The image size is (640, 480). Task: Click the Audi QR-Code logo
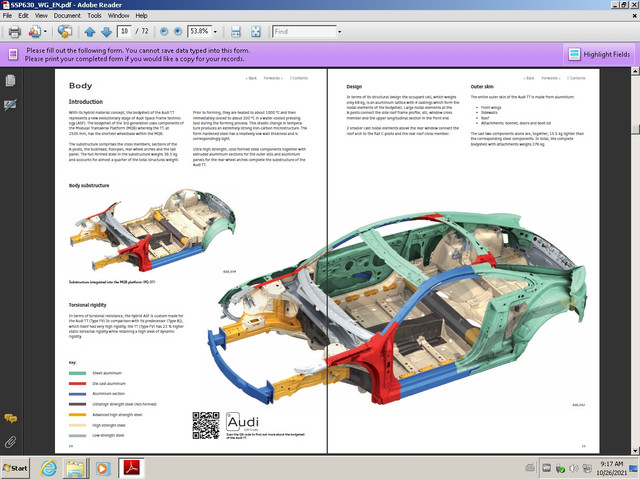pyautogui.click(x=243, y=422)
